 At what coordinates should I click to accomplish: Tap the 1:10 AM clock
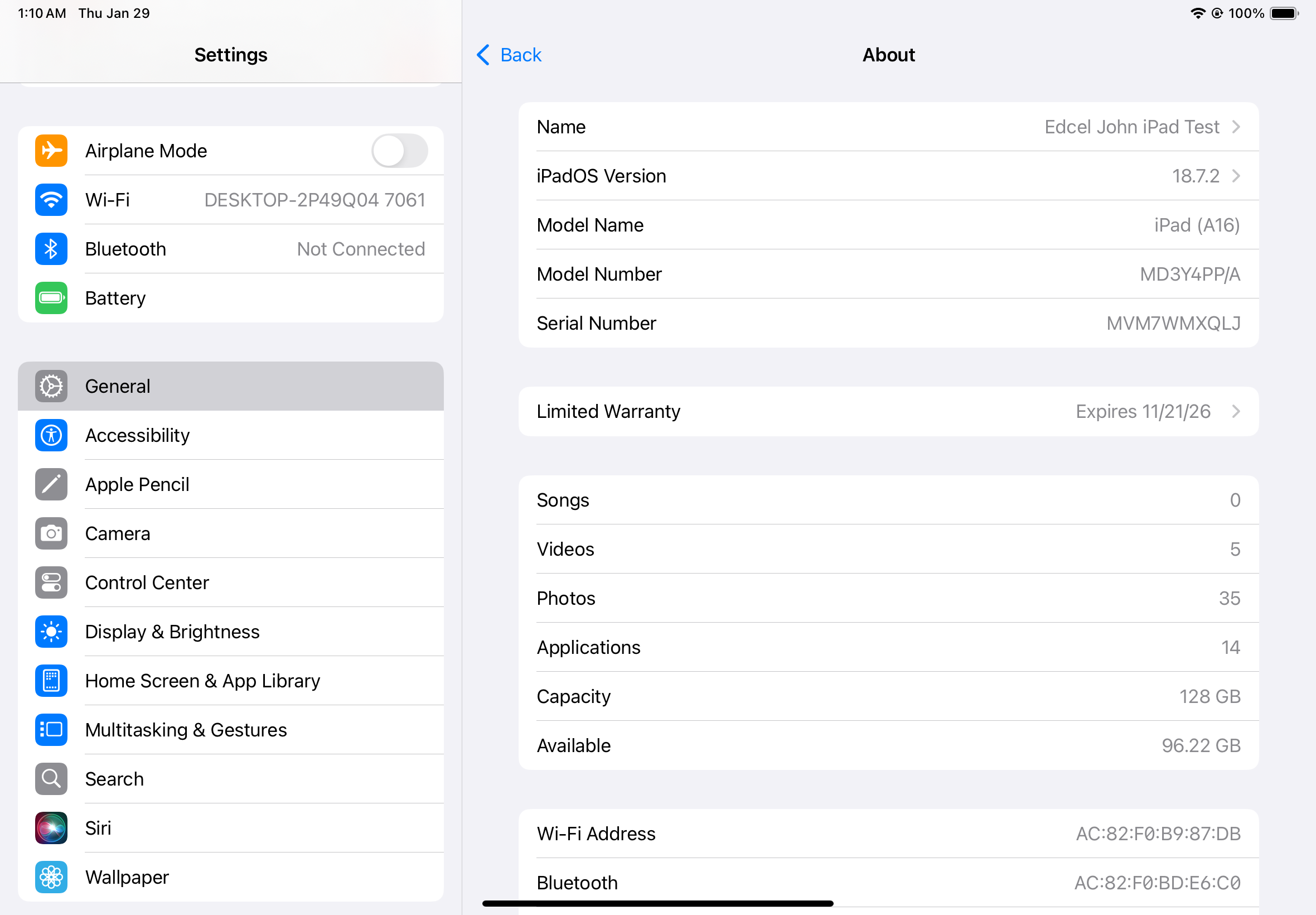coord(42,13)
